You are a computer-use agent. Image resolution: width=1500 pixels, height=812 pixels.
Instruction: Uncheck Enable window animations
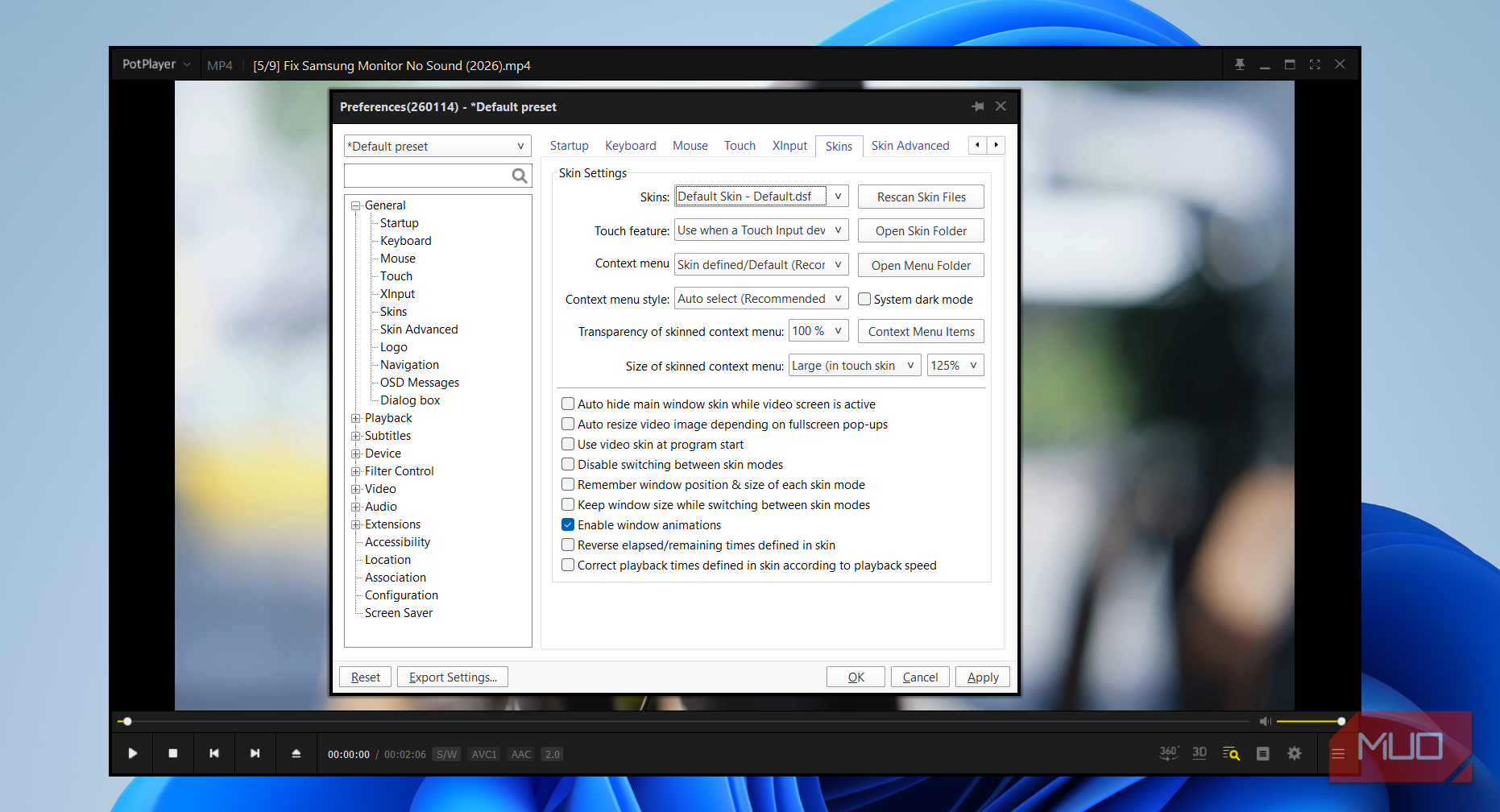568,524
